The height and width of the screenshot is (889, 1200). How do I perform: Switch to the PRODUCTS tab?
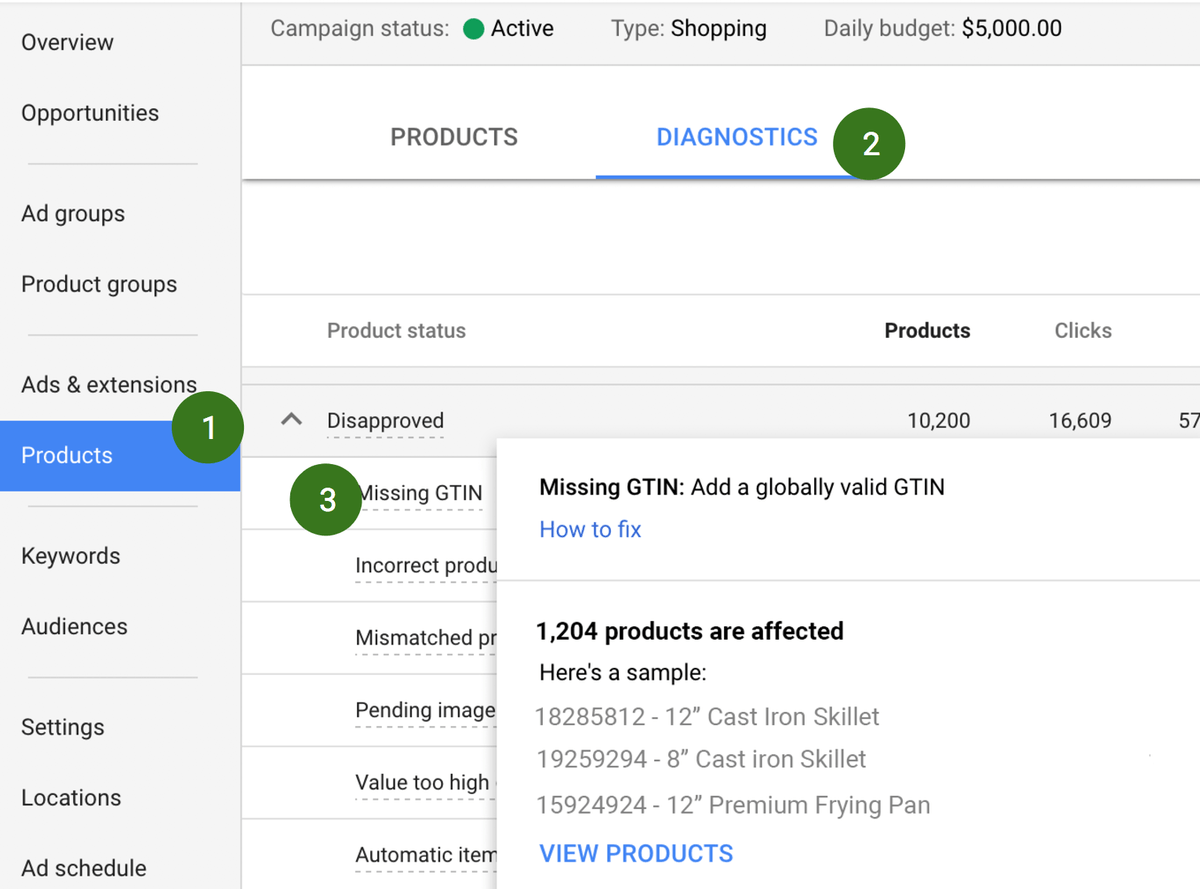[x=454, y=138]
